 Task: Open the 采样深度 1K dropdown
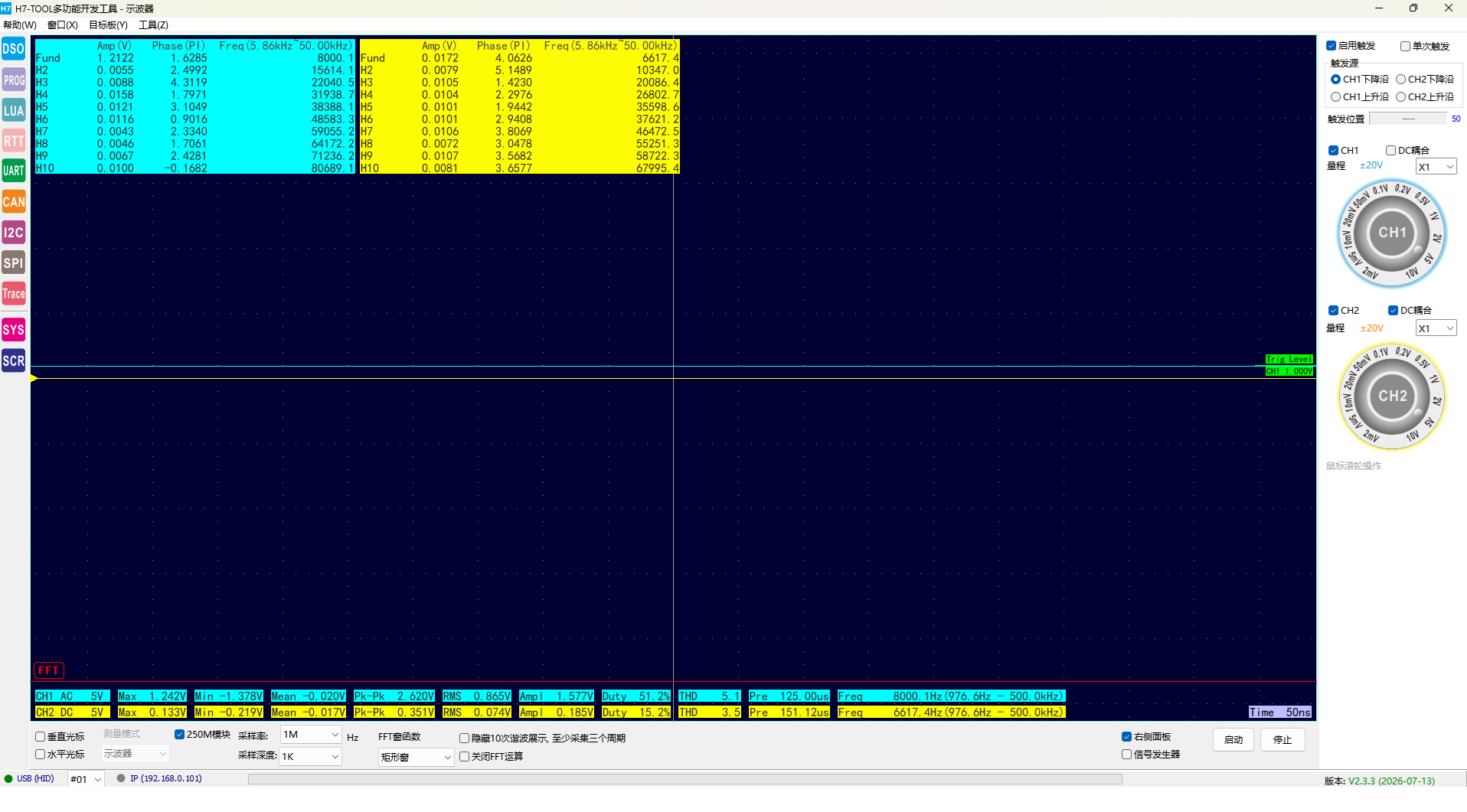pyautogui.click(x=311, y=757)
